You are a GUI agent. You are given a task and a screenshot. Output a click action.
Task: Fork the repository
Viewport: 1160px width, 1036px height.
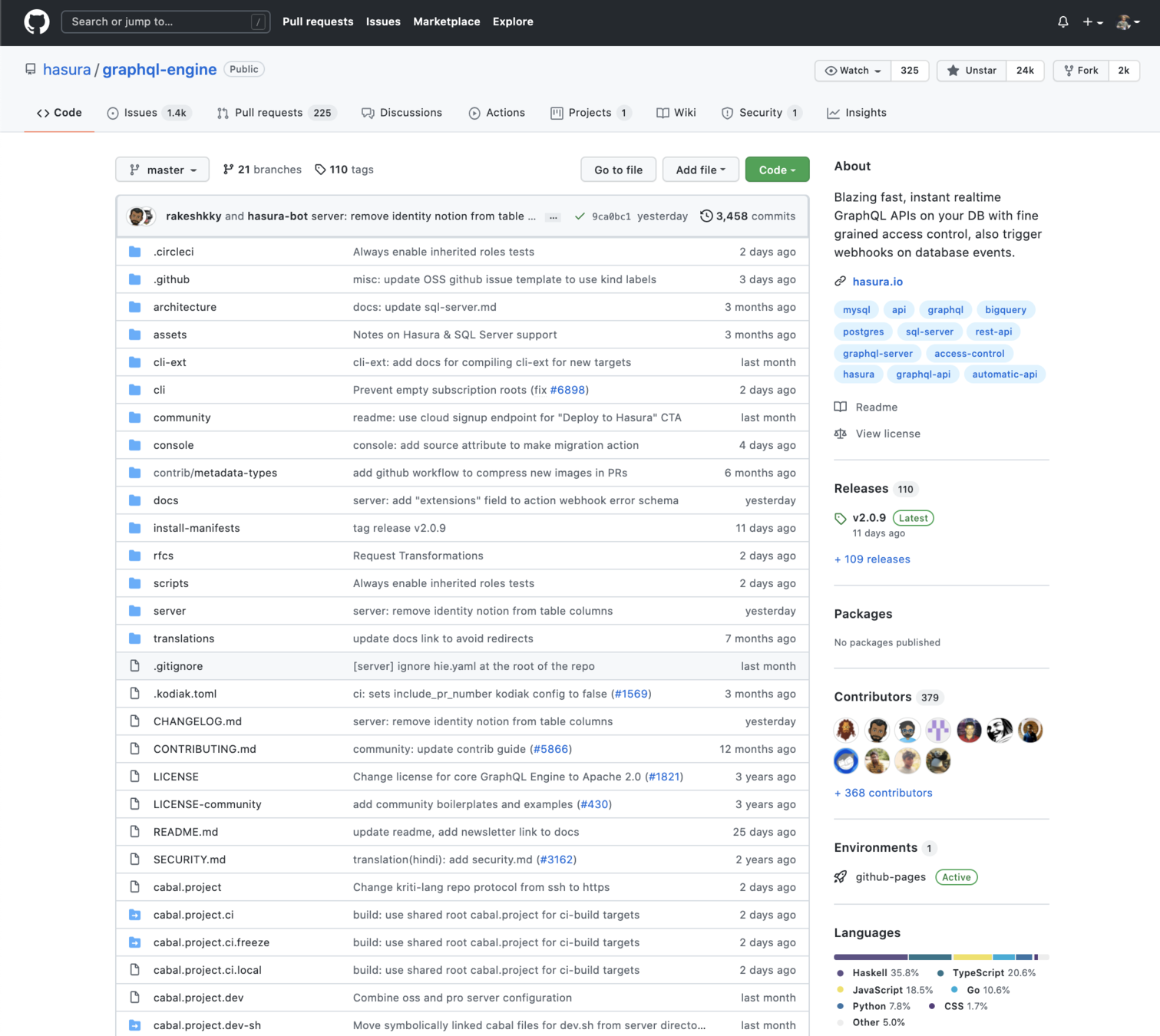pyautogui.click(x=1081, y=71)
